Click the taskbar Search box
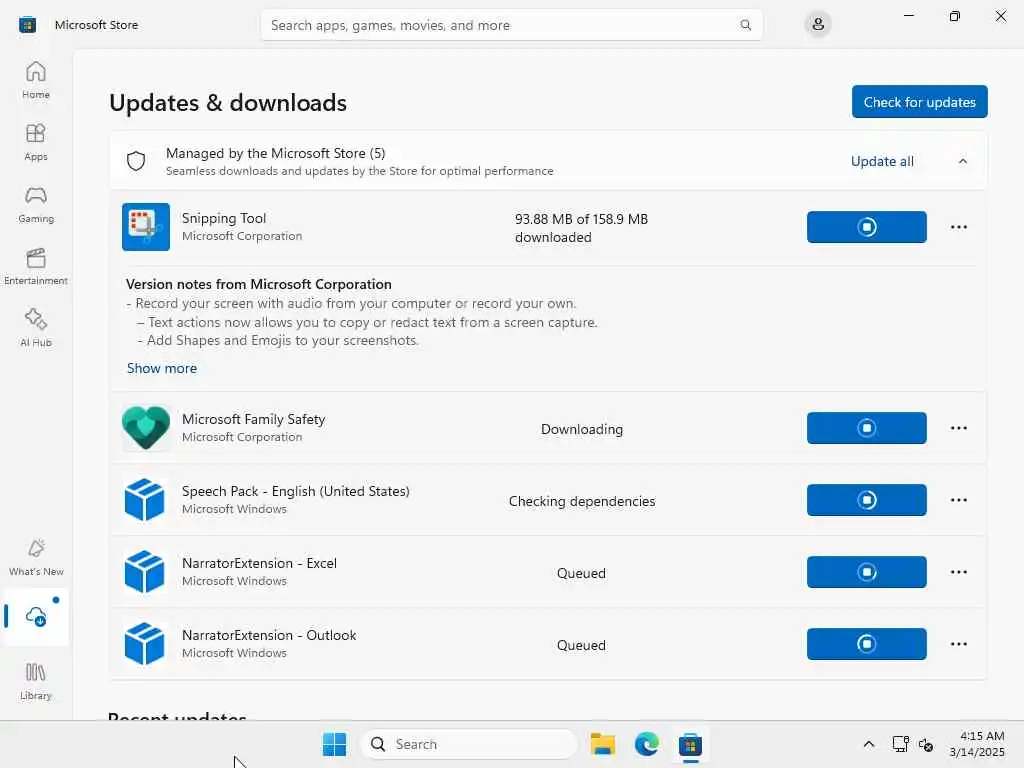The width and height of the screenshot is (1024, 768). (x=468, y=744)
